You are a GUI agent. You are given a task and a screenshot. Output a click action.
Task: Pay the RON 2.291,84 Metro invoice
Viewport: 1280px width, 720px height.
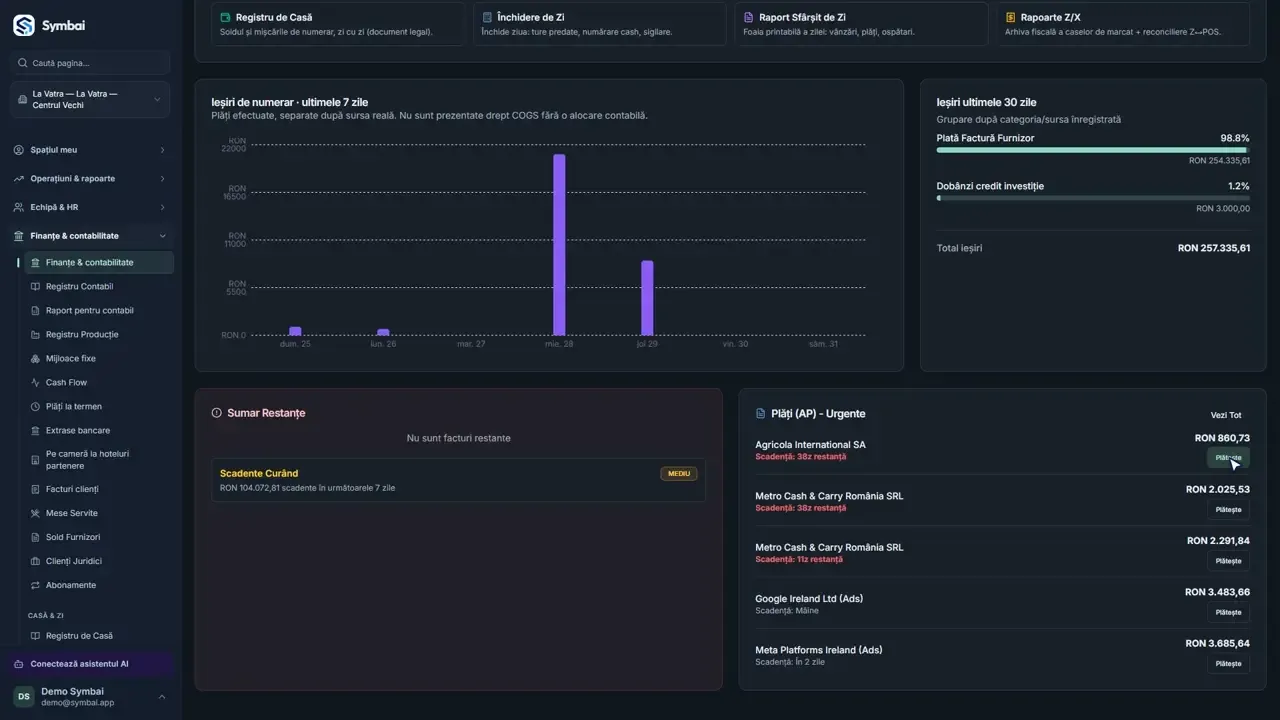coord(1228,561)
